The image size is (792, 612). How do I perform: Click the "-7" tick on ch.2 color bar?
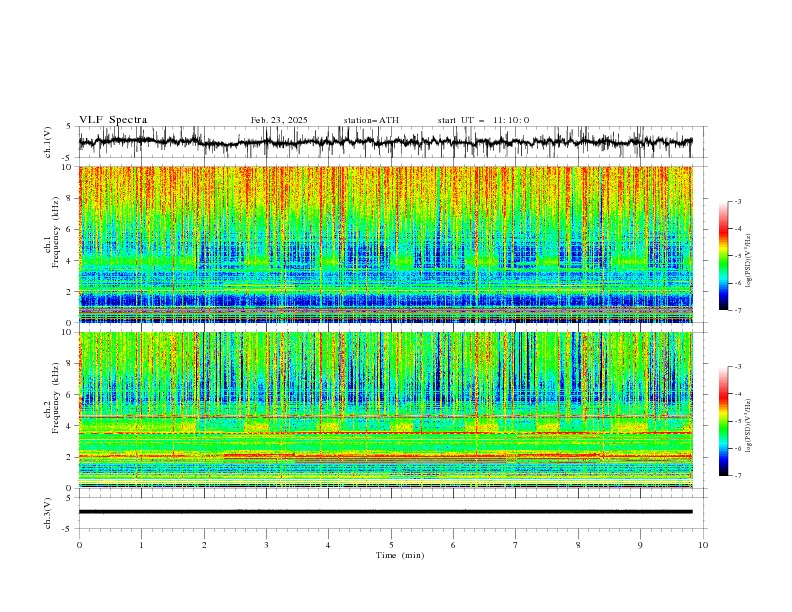click(738, 476)
